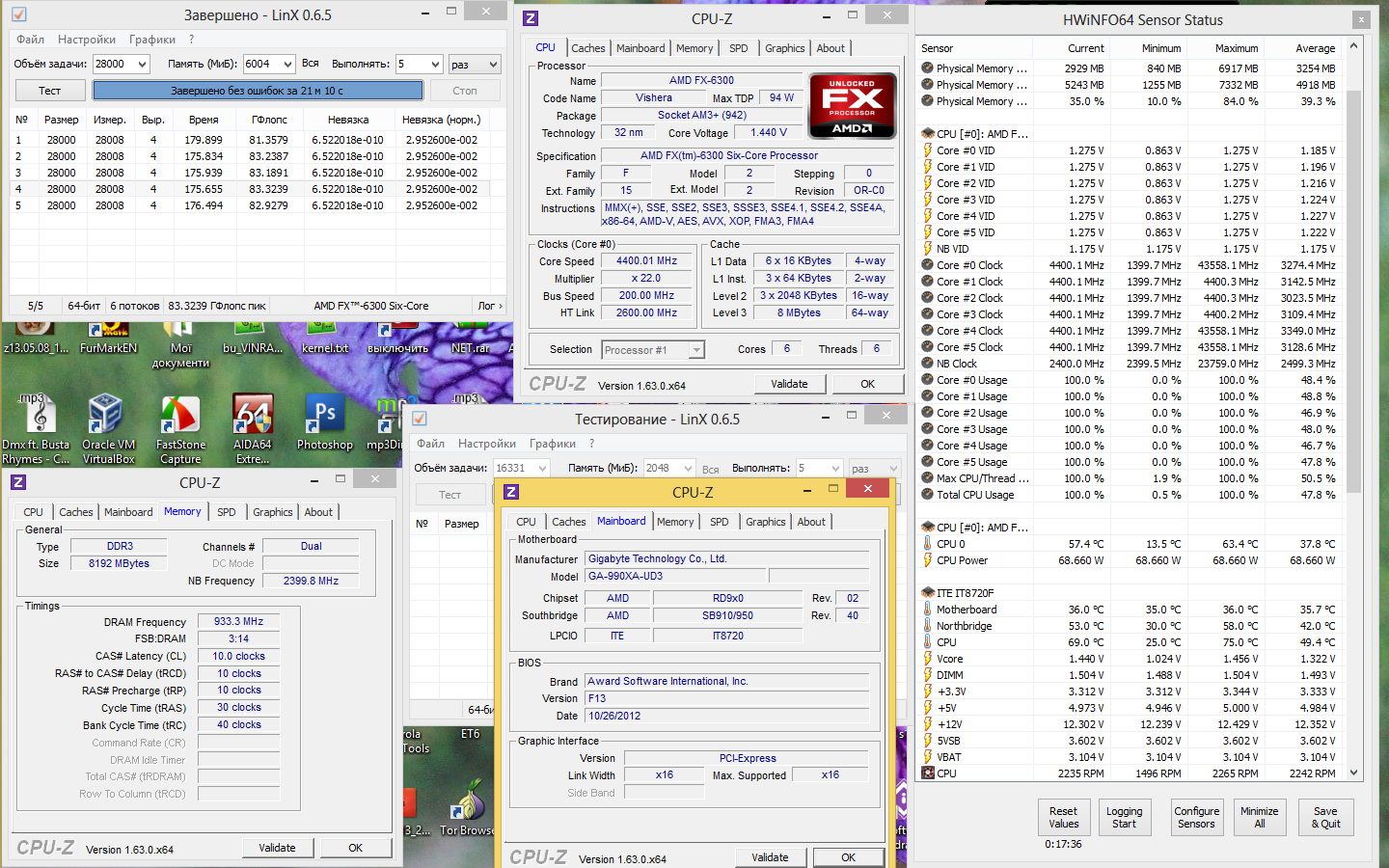The image size is (1389, 868).
Task: Click the 'Northbridge' sensor label in HWiNFO64
Action: (x=964, y=626)
